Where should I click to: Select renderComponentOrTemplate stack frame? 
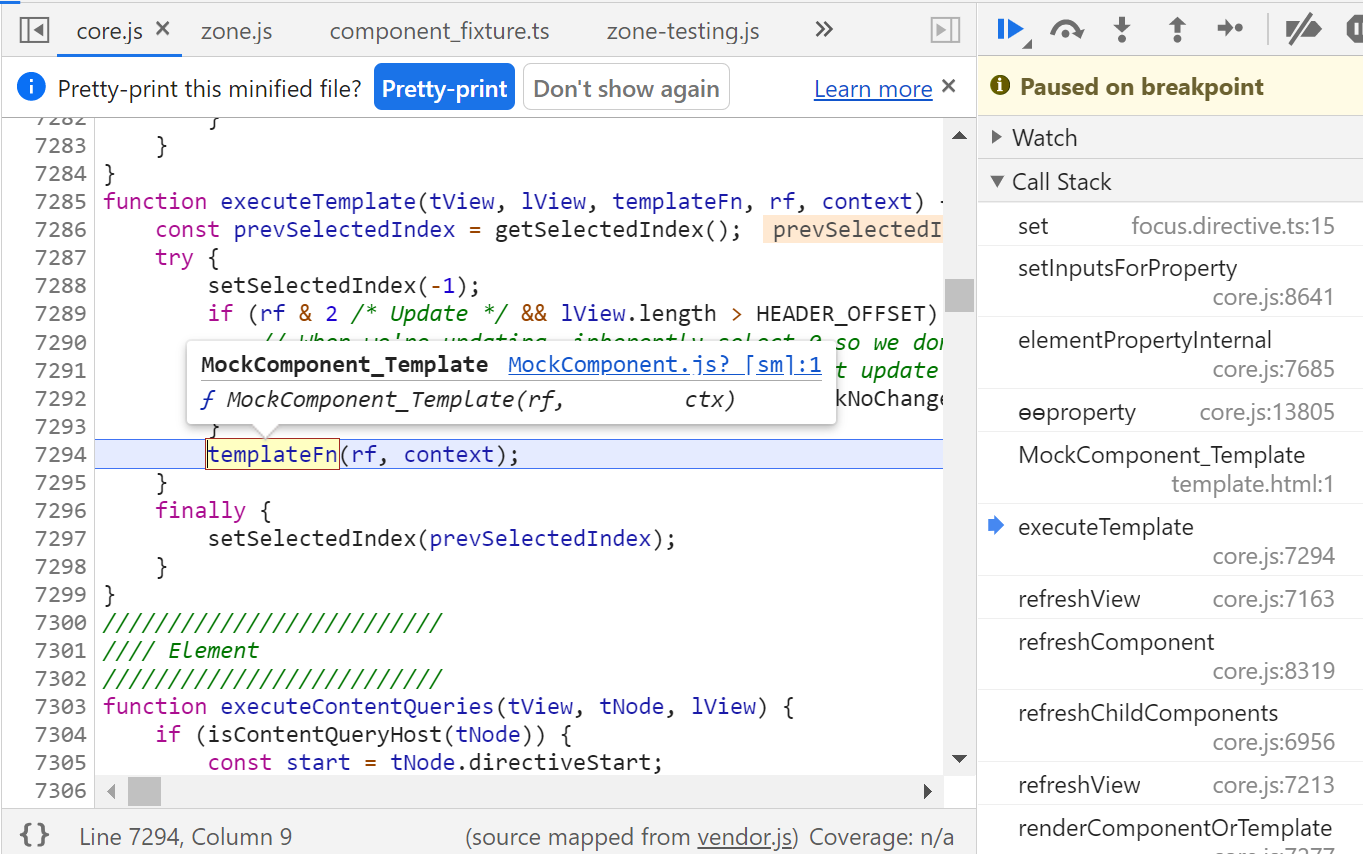1170,832
